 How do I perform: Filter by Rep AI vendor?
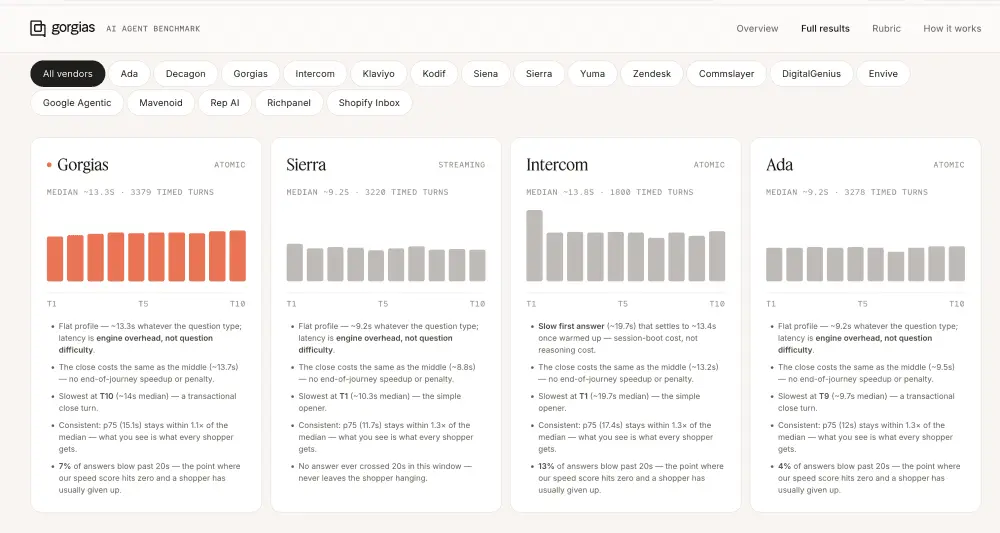click(225, 103)
